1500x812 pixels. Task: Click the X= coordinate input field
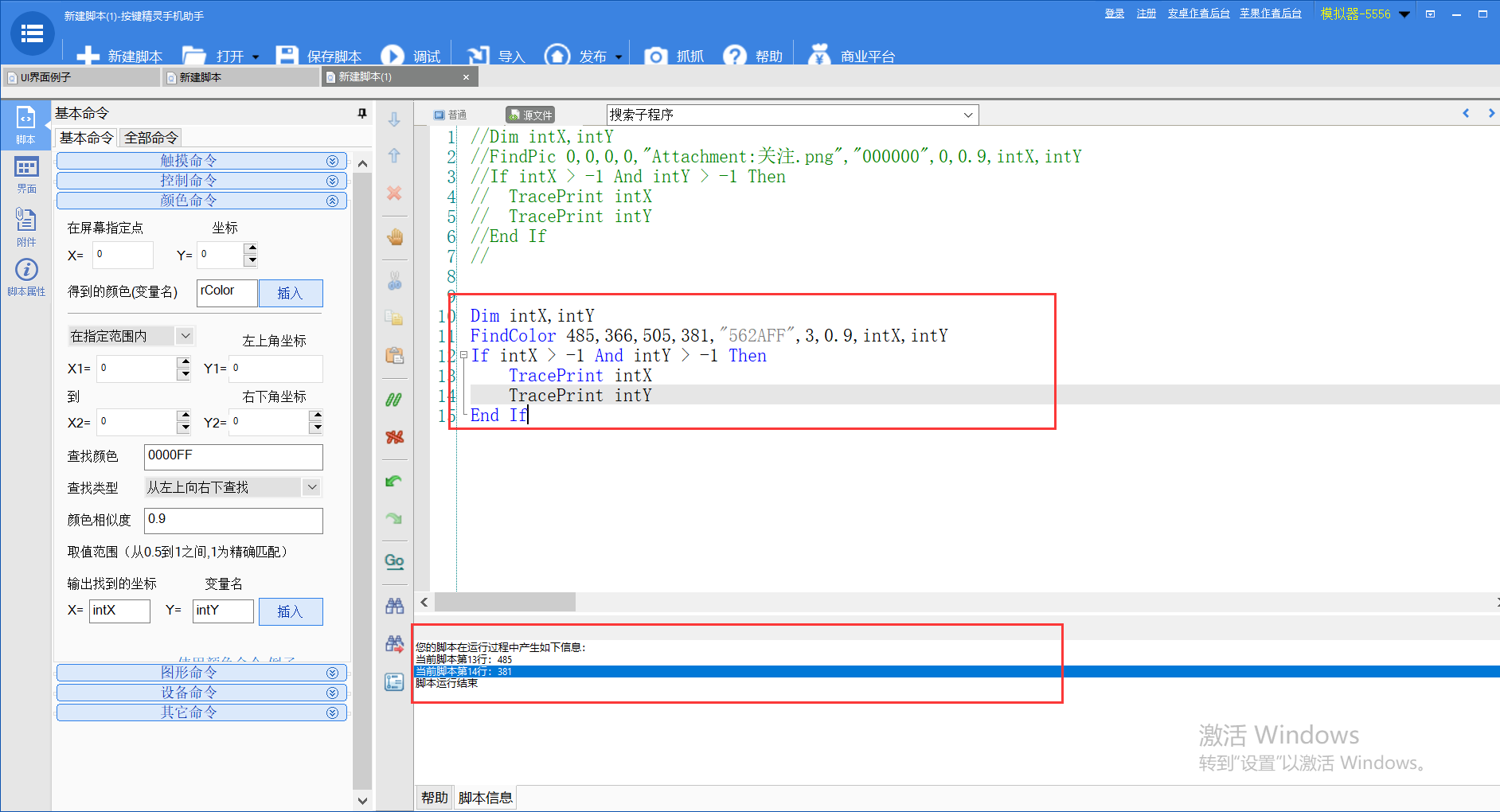(x=123, y=255)
